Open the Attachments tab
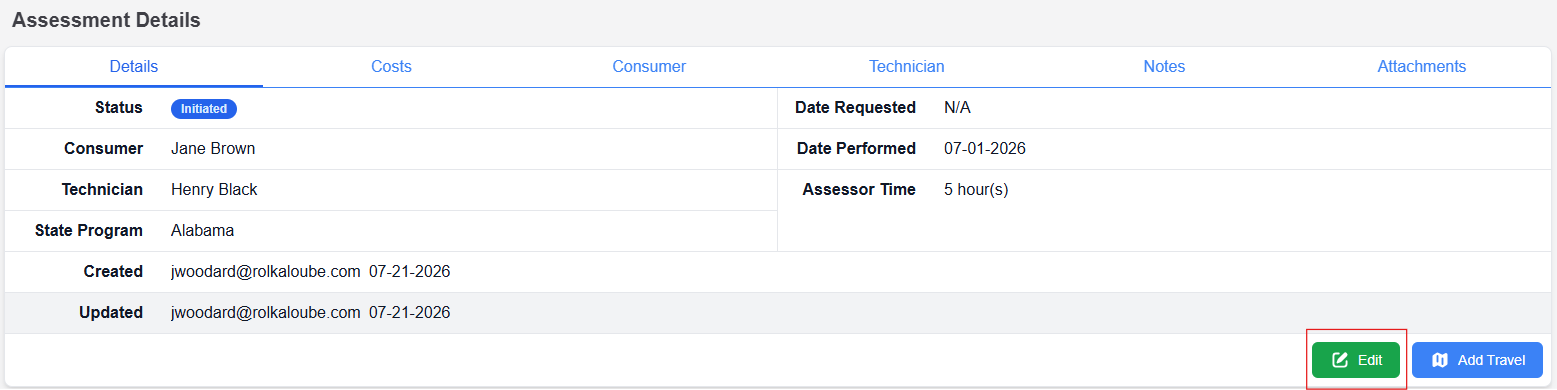Screen dimensions: 1557x390 point(1421,67)
